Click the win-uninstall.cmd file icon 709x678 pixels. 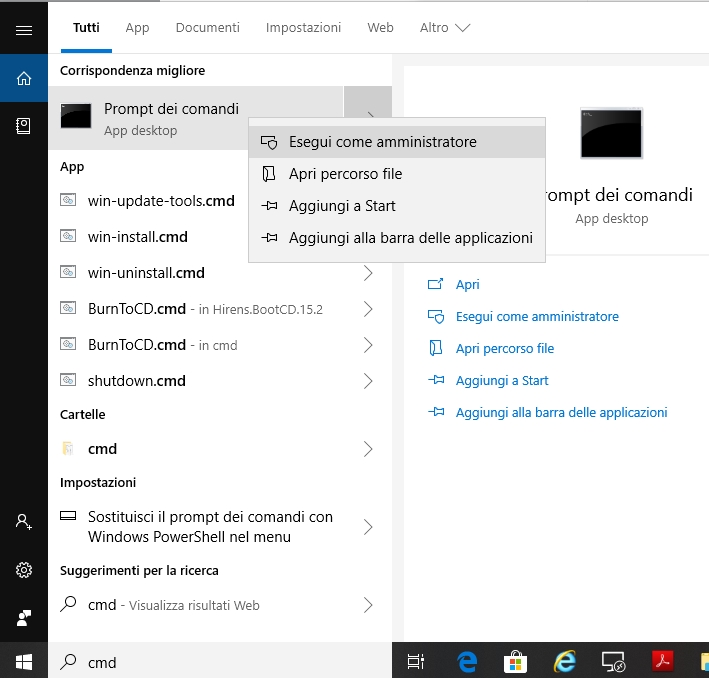click(68, 272)
